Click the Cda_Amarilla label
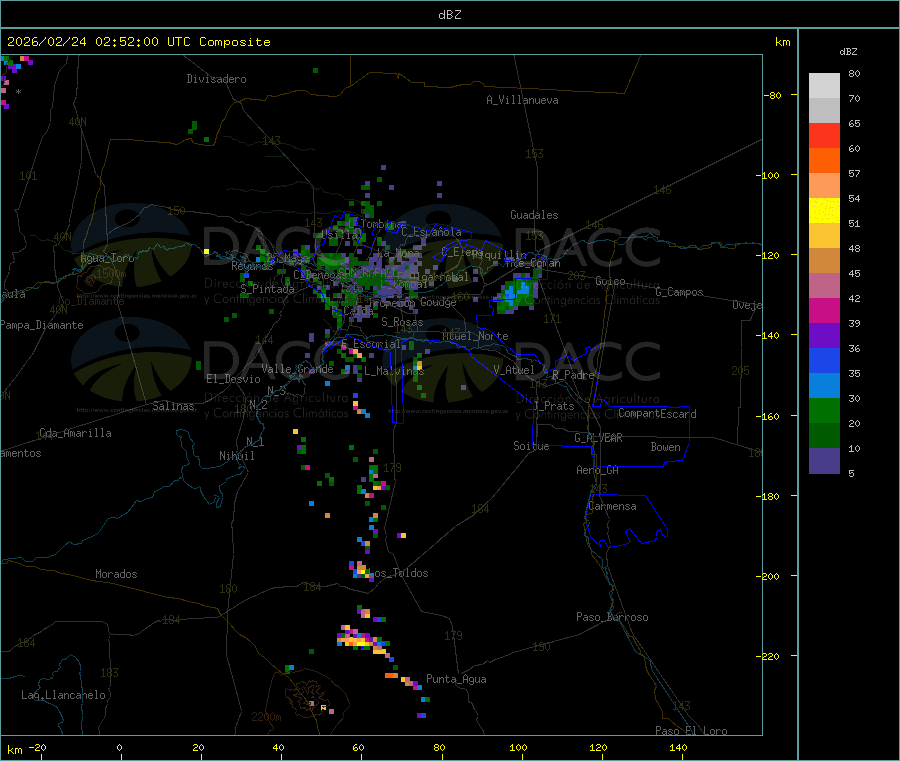This screenshot has height=761, width=900. click(x=75, y=433)
